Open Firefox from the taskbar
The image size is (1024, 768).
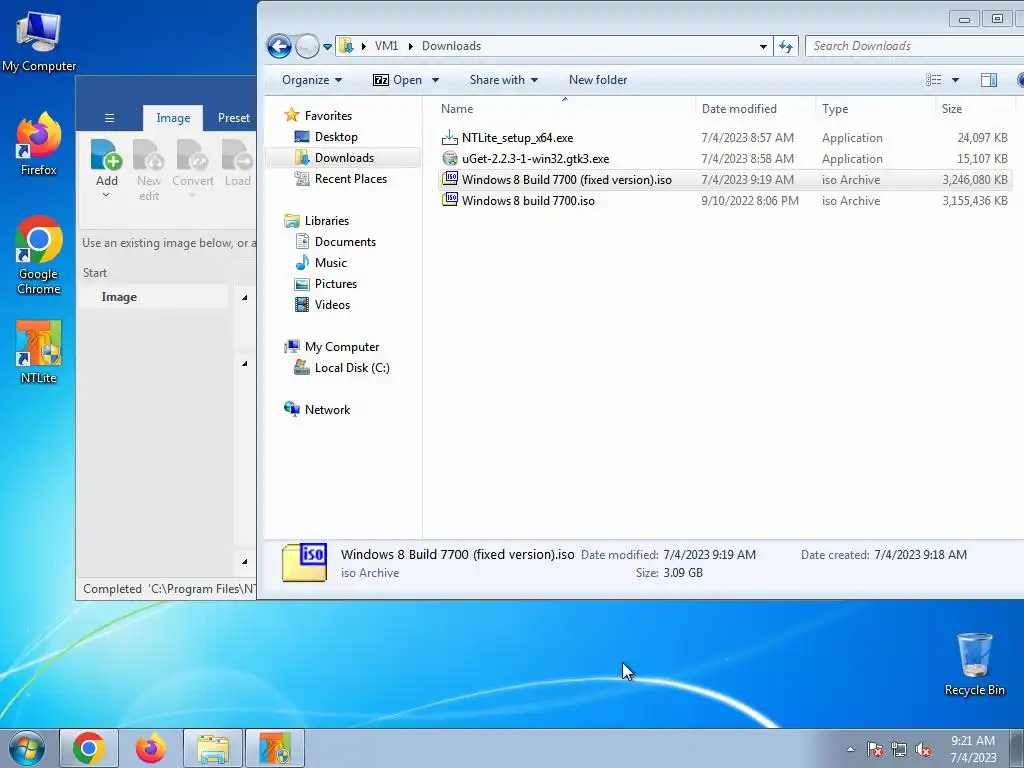[151, 748]
